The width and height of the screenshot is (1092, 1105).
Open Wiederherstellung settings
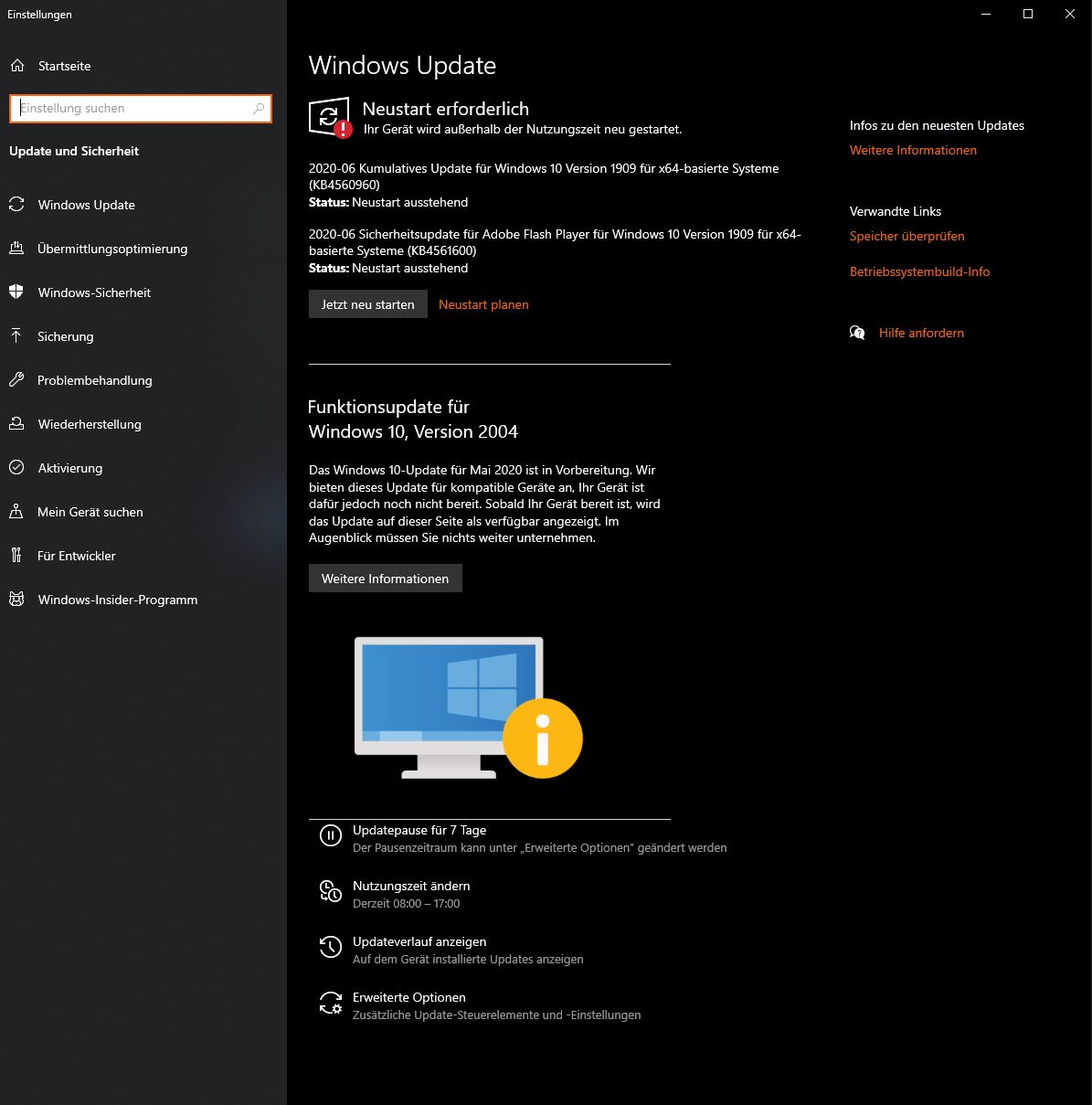point(90,424)
